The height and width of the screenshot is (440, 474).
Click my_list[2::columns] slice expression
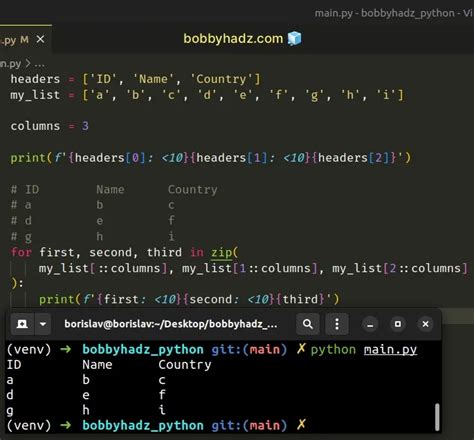pyautogui.click(x=400, y=268)
